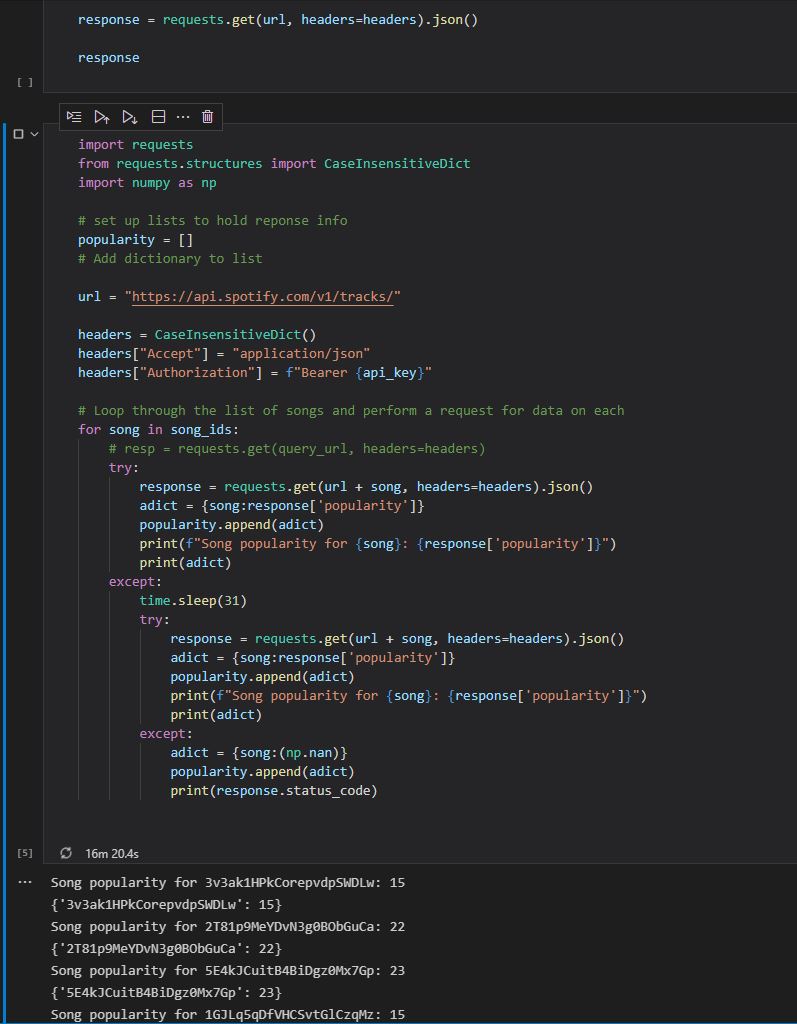Click the output line for 1GJLq5qDfVHCSvtGlCzqMz: 15

[228, 1014]
